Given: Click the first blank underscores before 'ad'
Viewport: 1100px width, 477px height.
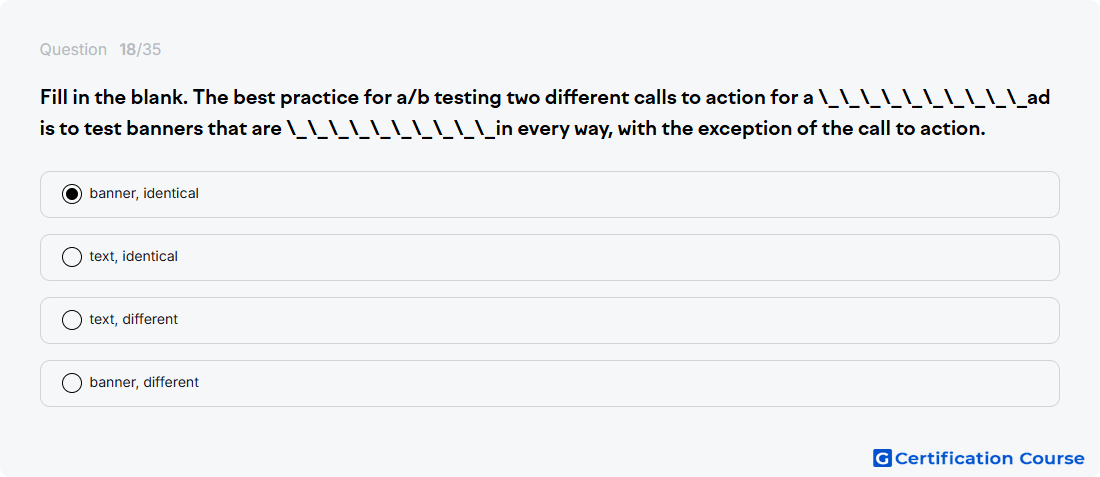Looking at the screenshot, I should click(922, 98).
